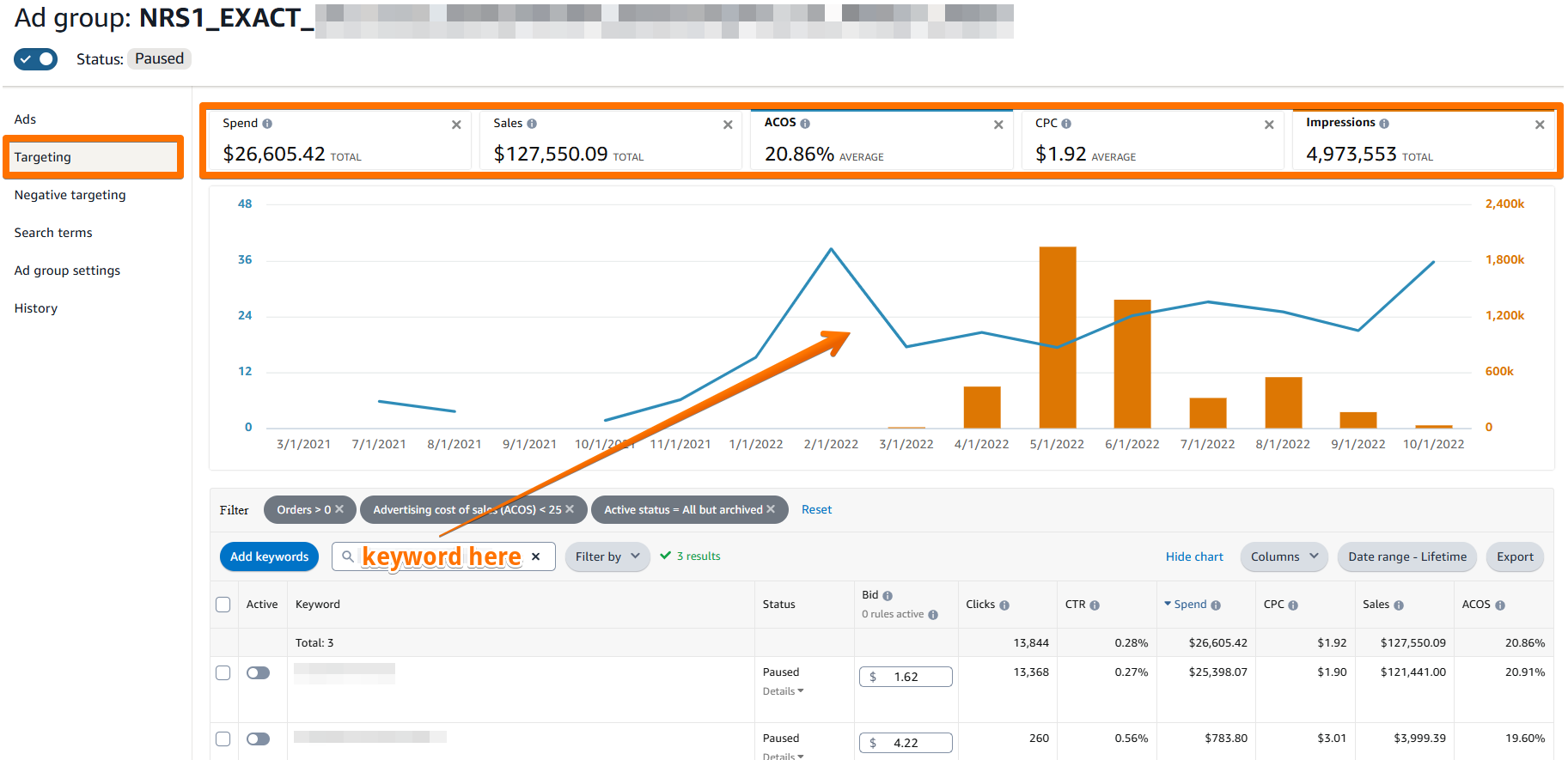The height and width of the screenshot is (760, 1568).
Task: Click the 8/1/2022 impressions bar
Action: [x=1284, y=403]
